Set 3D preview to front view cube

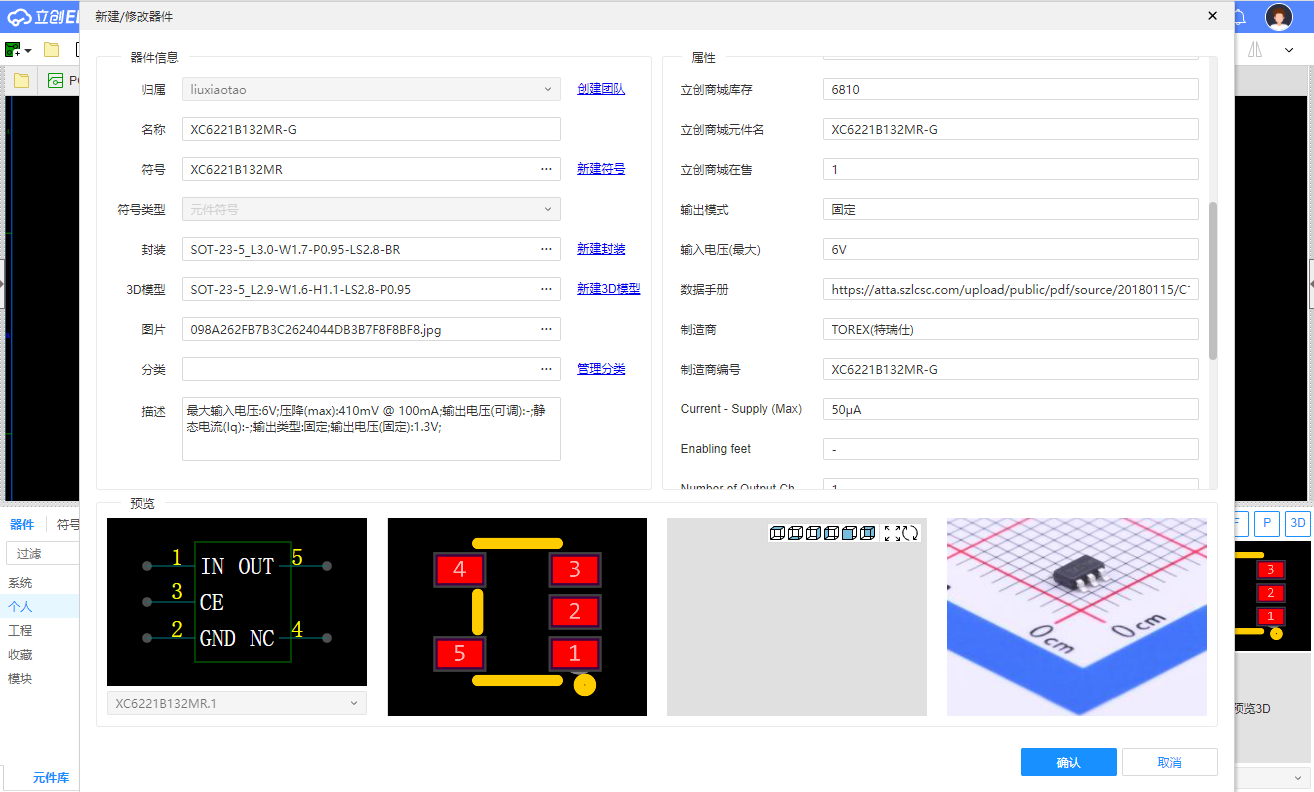(x=849, y=533)
